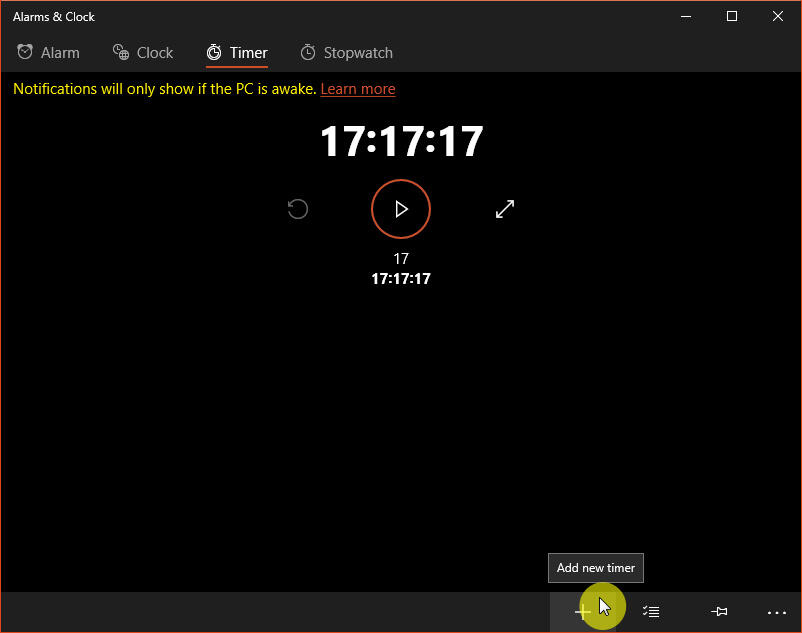Click the large 17:17:17 countdown display
The width and height of the screenshot is (802, 633).
(402, 141)
